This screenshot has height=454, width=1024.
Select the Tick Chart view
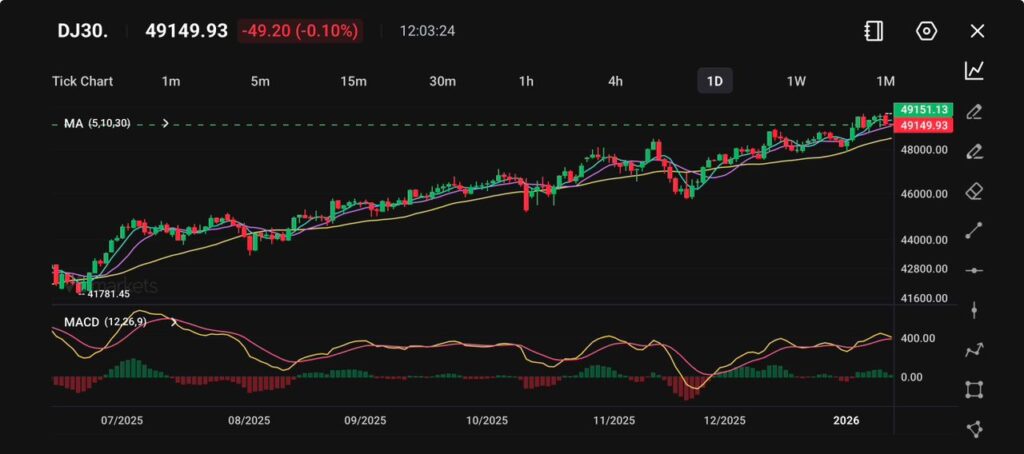click(82, 81)
